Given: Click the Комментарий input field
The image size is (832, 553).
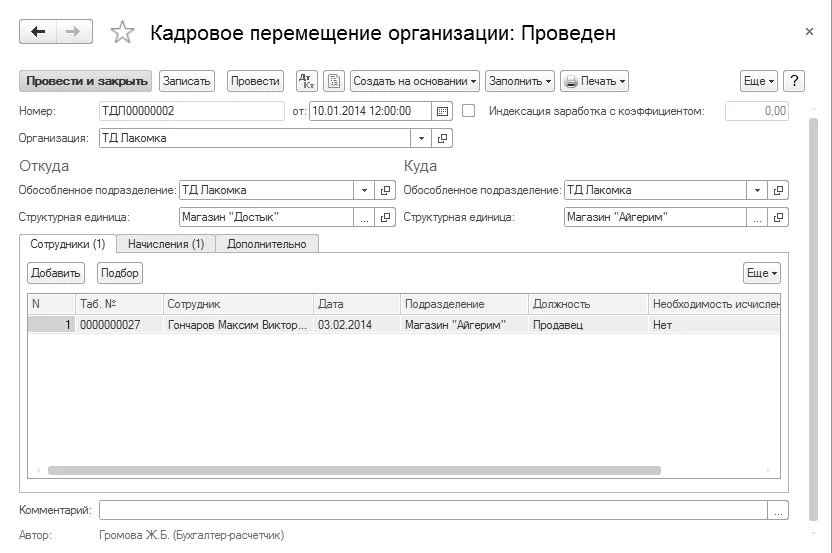Looking at the screenshot, I should pos(433,511).
